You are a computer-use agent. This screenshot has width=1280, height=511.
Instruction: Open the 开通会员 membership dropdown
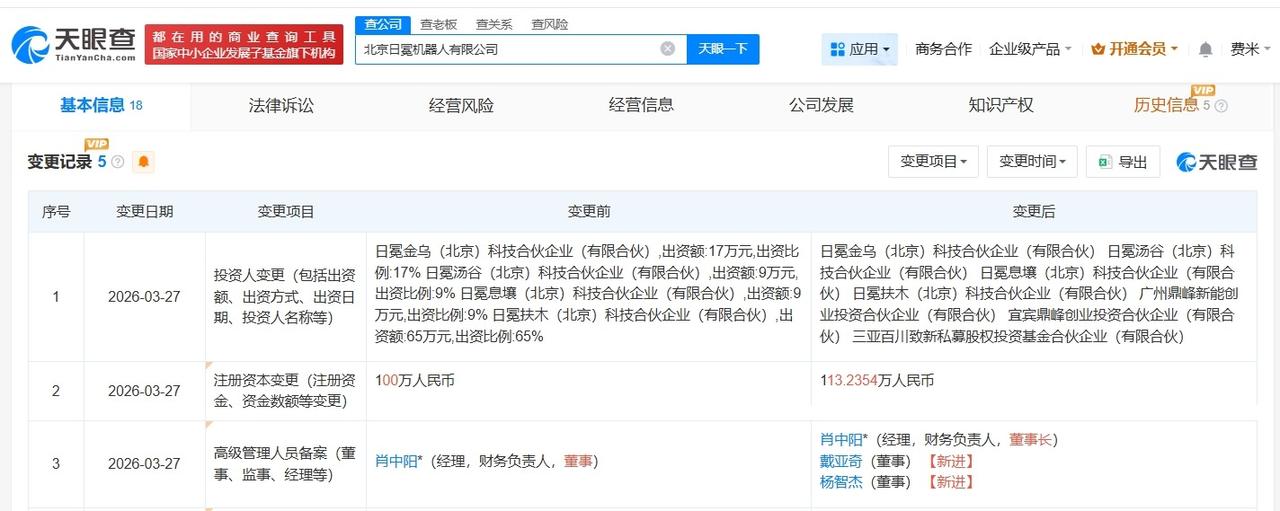[x=1134, y=49]
